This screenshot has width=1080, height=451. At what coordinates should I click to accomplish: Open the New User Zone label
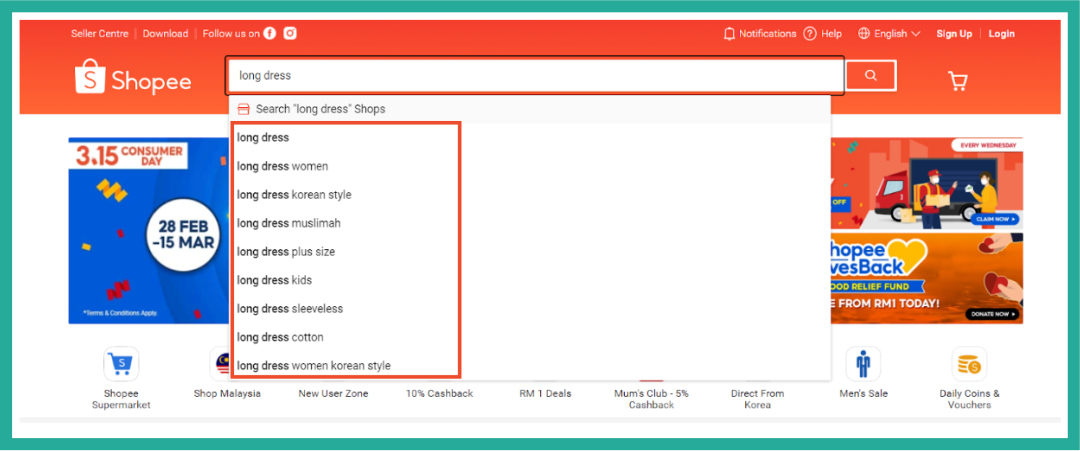[x=333, y=394]
